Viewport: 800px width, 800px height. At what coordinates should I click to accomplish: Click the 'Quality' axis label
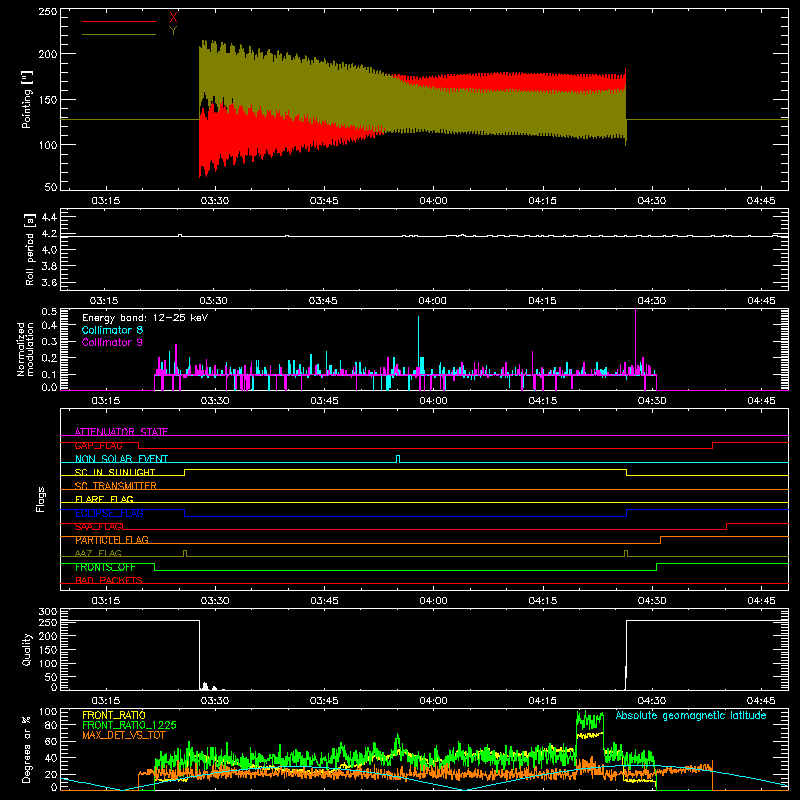[27, 649]
